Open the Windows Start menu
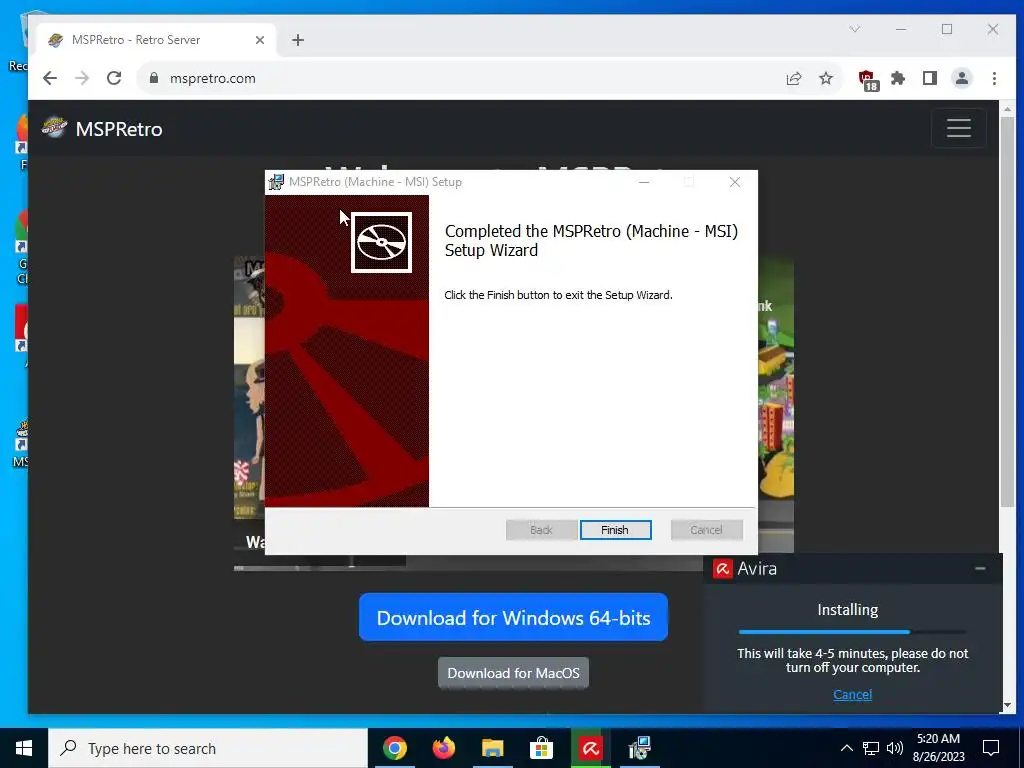 (24, 748)
